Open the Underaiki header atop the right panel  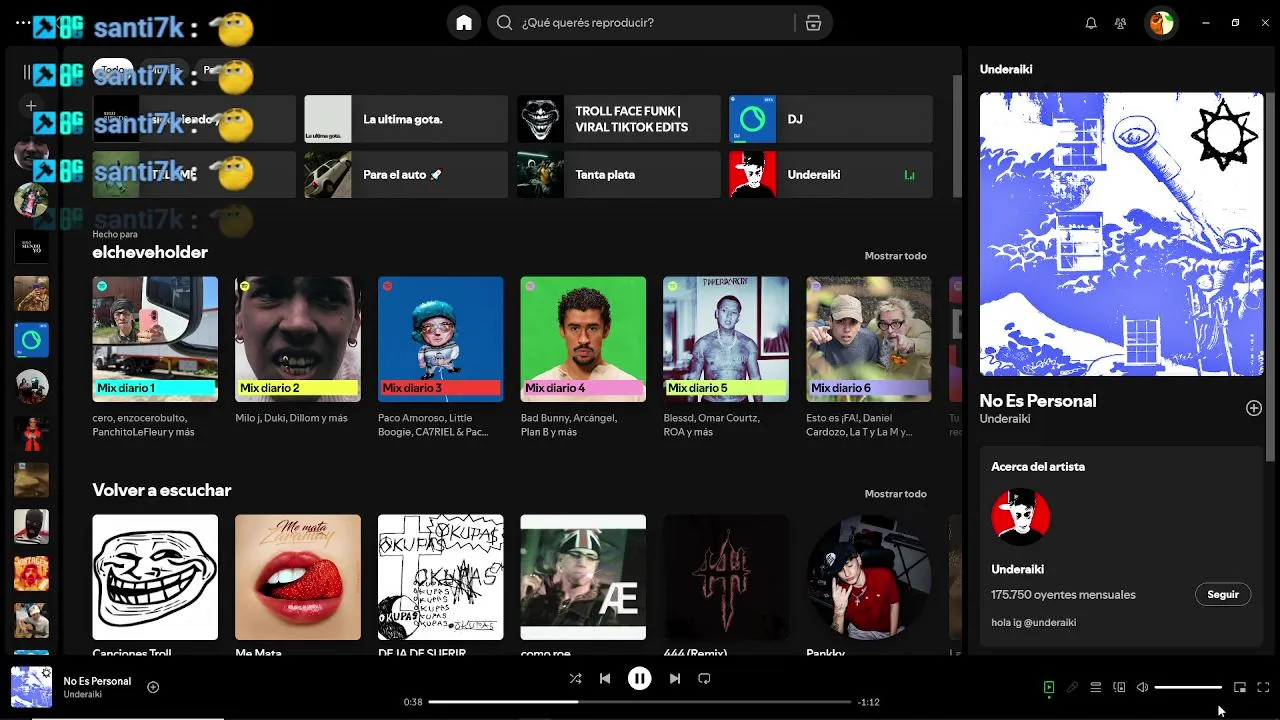tap(1006, 69)
